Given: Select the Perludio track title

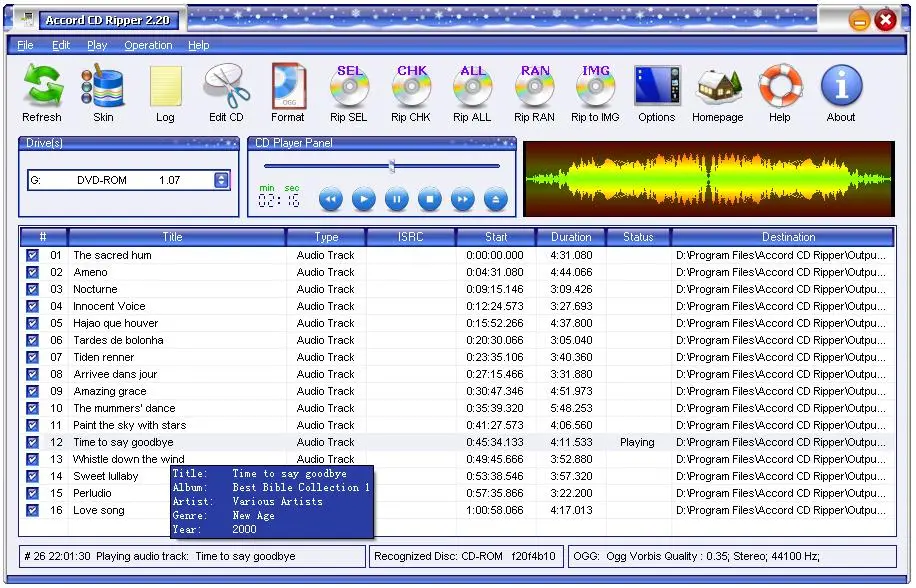Looking at the screenshot, I should tap(92, 493).
